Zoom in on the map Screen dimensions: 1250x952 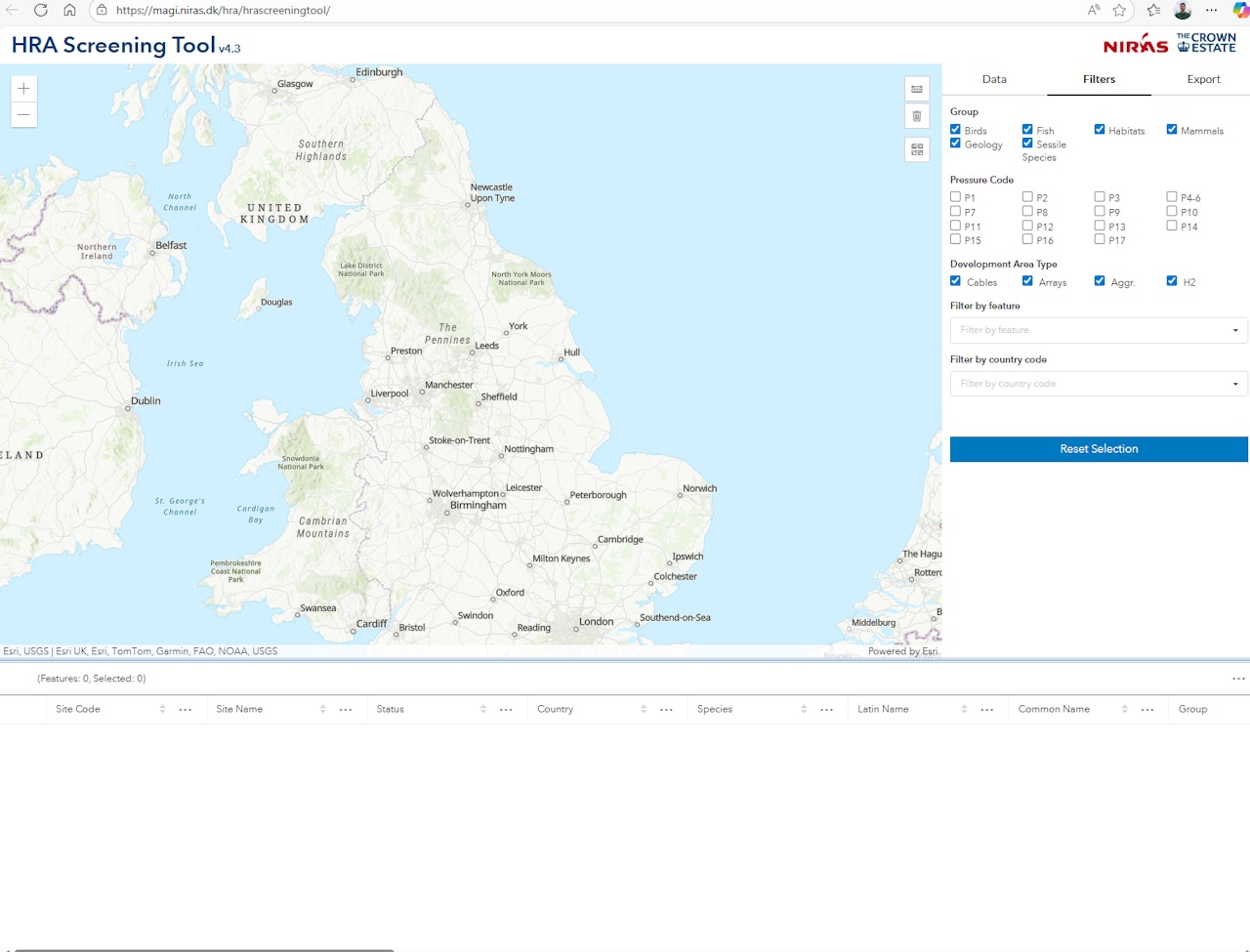pos(23,88)
